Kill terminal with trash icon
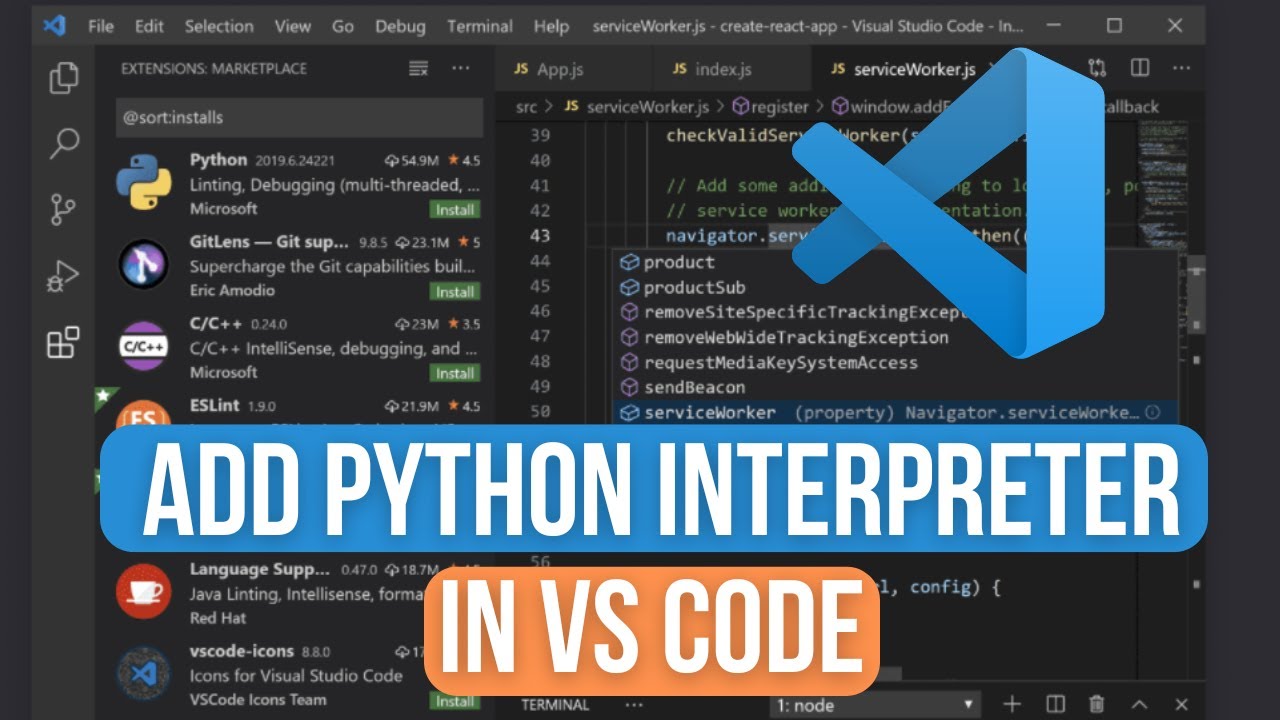Screen dimensions: 1280x720 tap(1097, 704)
